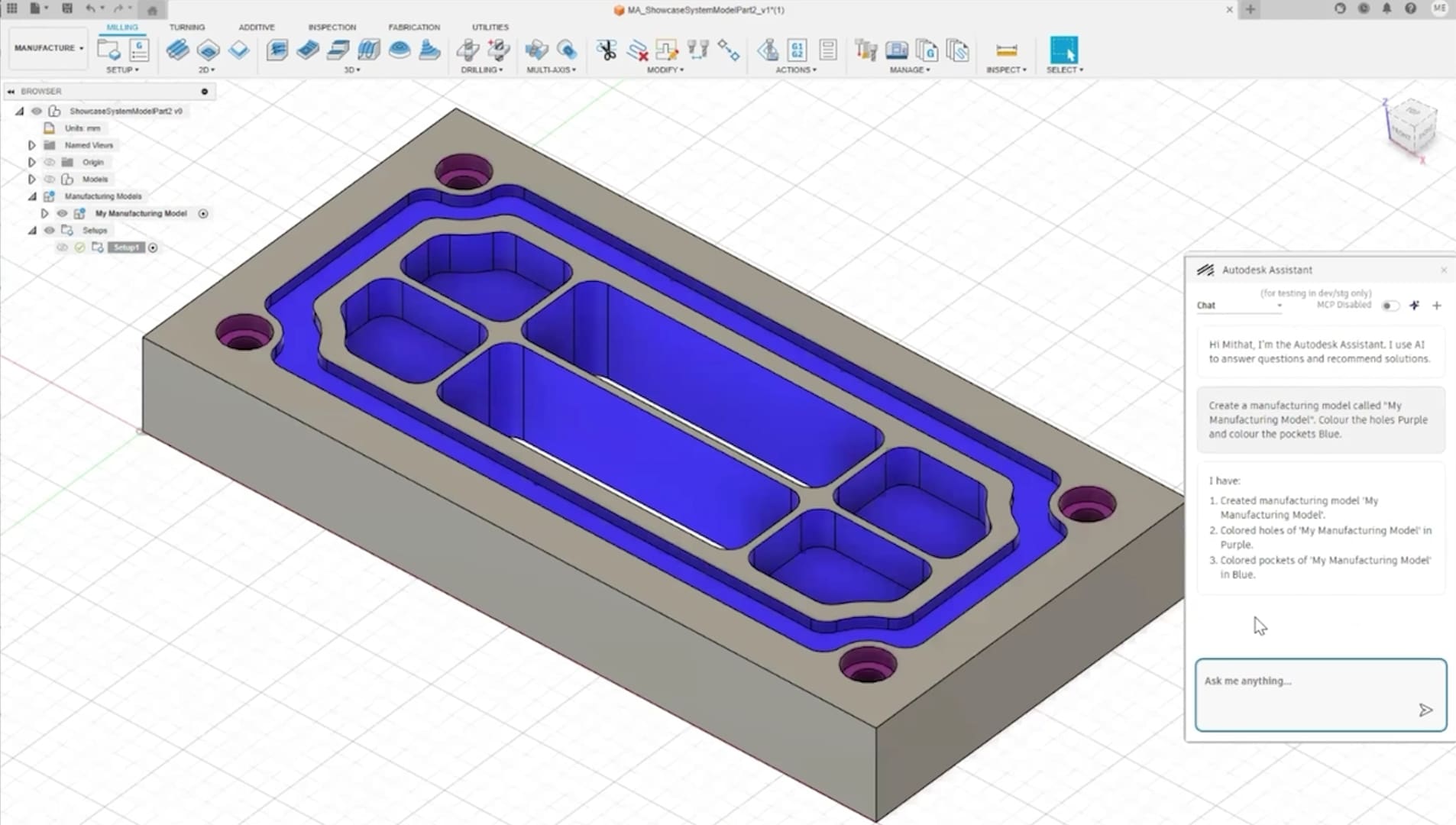Viewport: 1456px width, 825px height.
Task: Open the Tool Library icon
Action: click(866, 50)
